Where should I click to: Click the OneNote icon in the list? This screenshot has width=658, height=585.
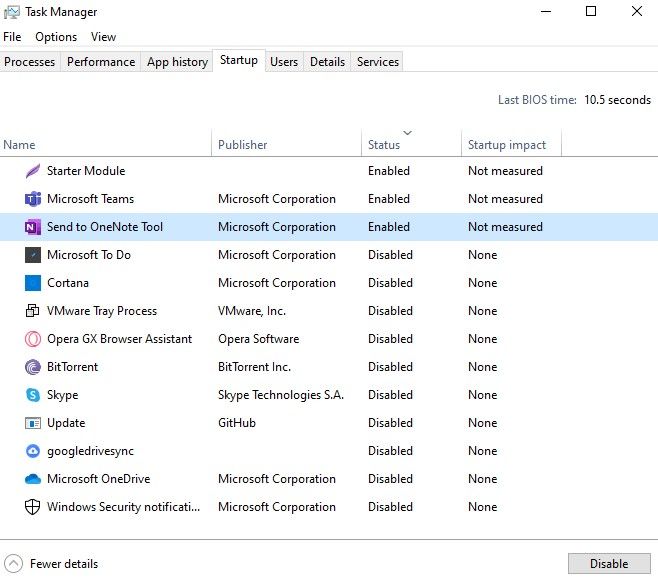pos(32,227)
